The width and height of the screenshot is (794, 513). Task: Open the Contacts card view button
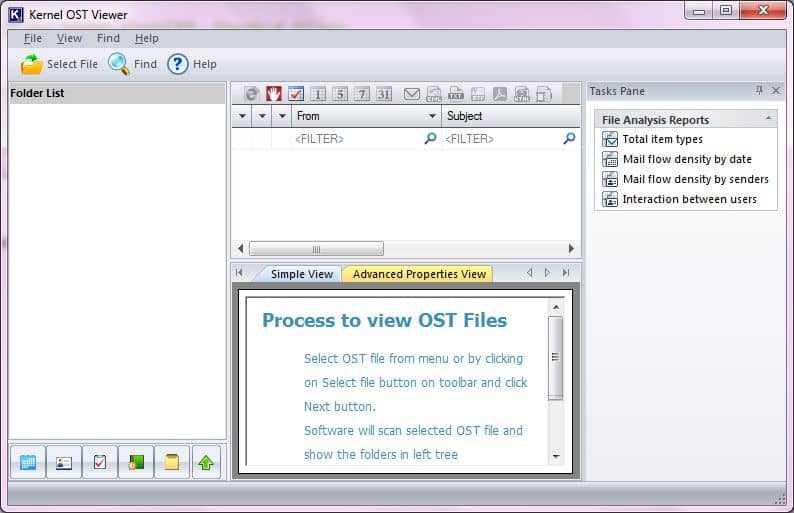64,462
